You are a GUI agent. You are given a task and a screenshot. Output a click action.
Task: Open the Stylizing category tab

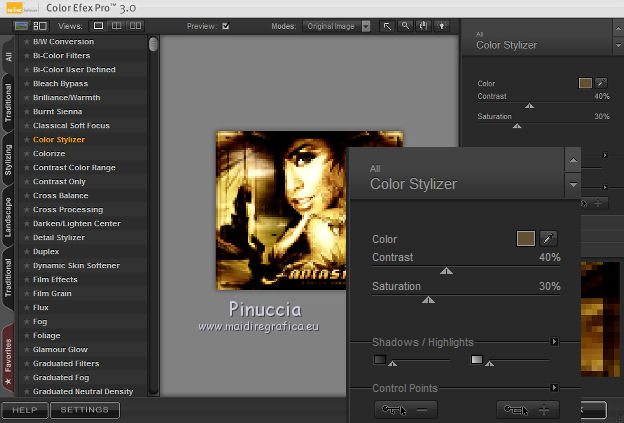tap(9, 159)
